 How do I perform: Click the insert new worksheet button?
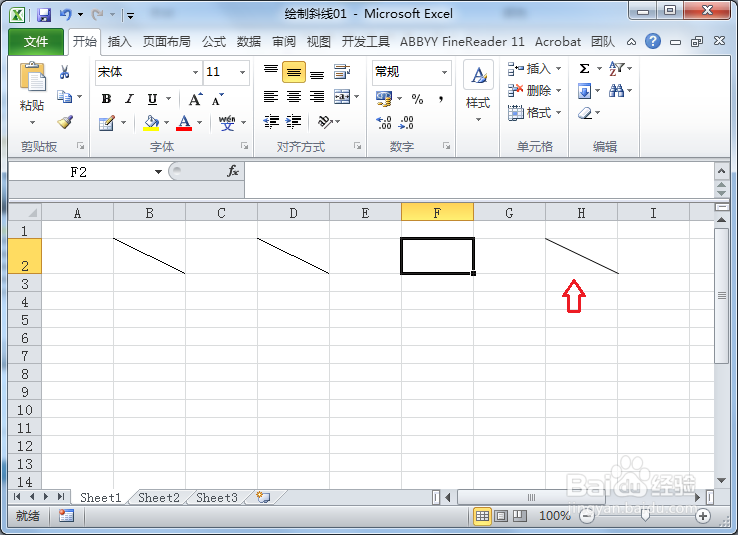click(x=263, y=497)
